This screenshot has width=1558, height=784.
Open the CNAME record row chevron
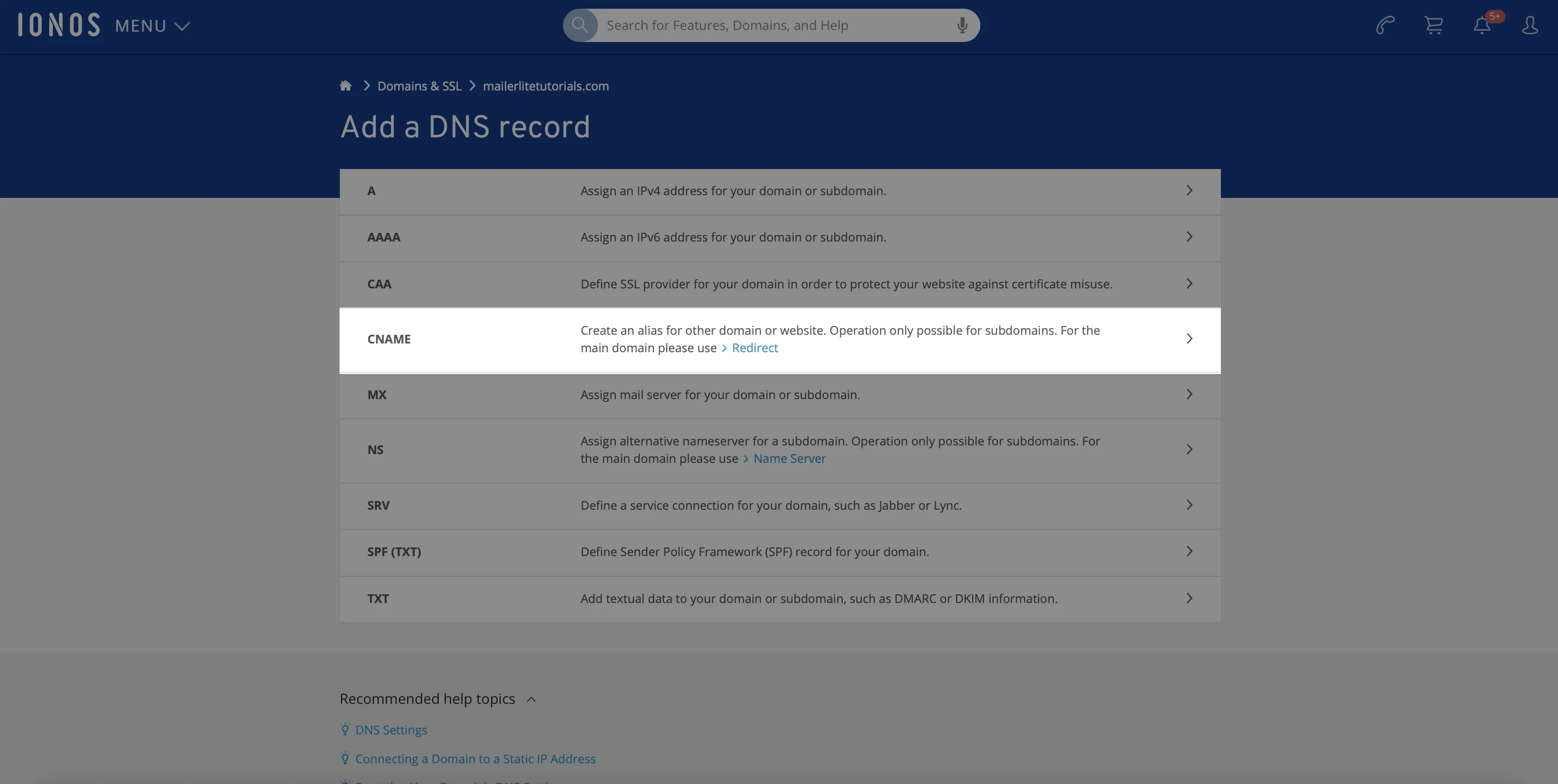click(1189, 339)
